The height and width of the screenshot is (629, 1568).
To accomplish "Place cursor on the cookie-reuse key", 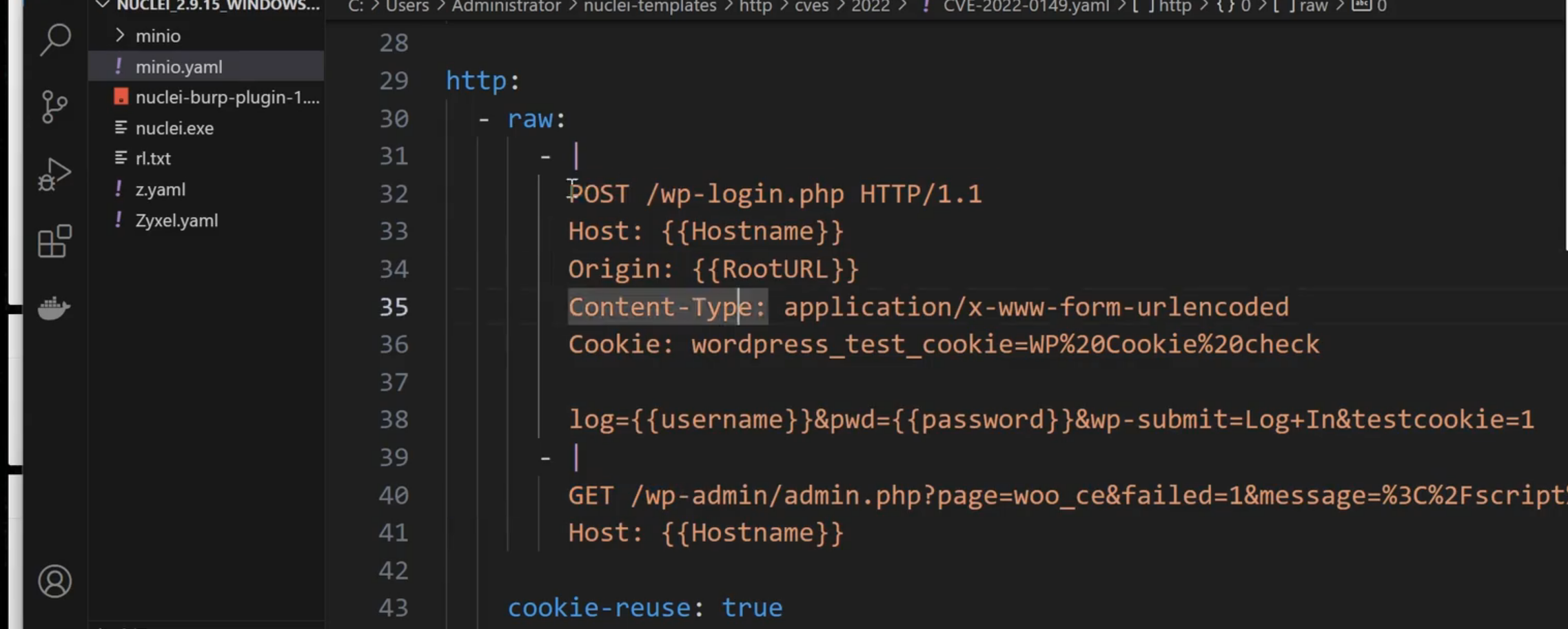I will click(598, 608).
